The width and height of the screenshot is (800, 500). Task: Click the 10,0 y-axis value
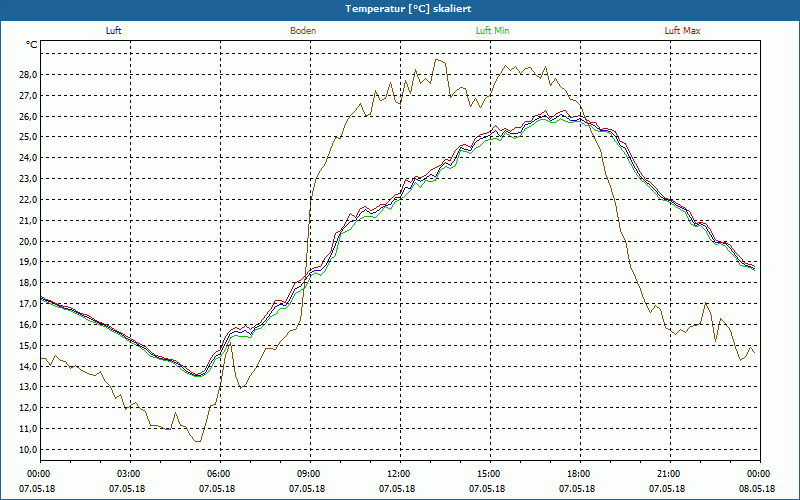tap(29, 449)
